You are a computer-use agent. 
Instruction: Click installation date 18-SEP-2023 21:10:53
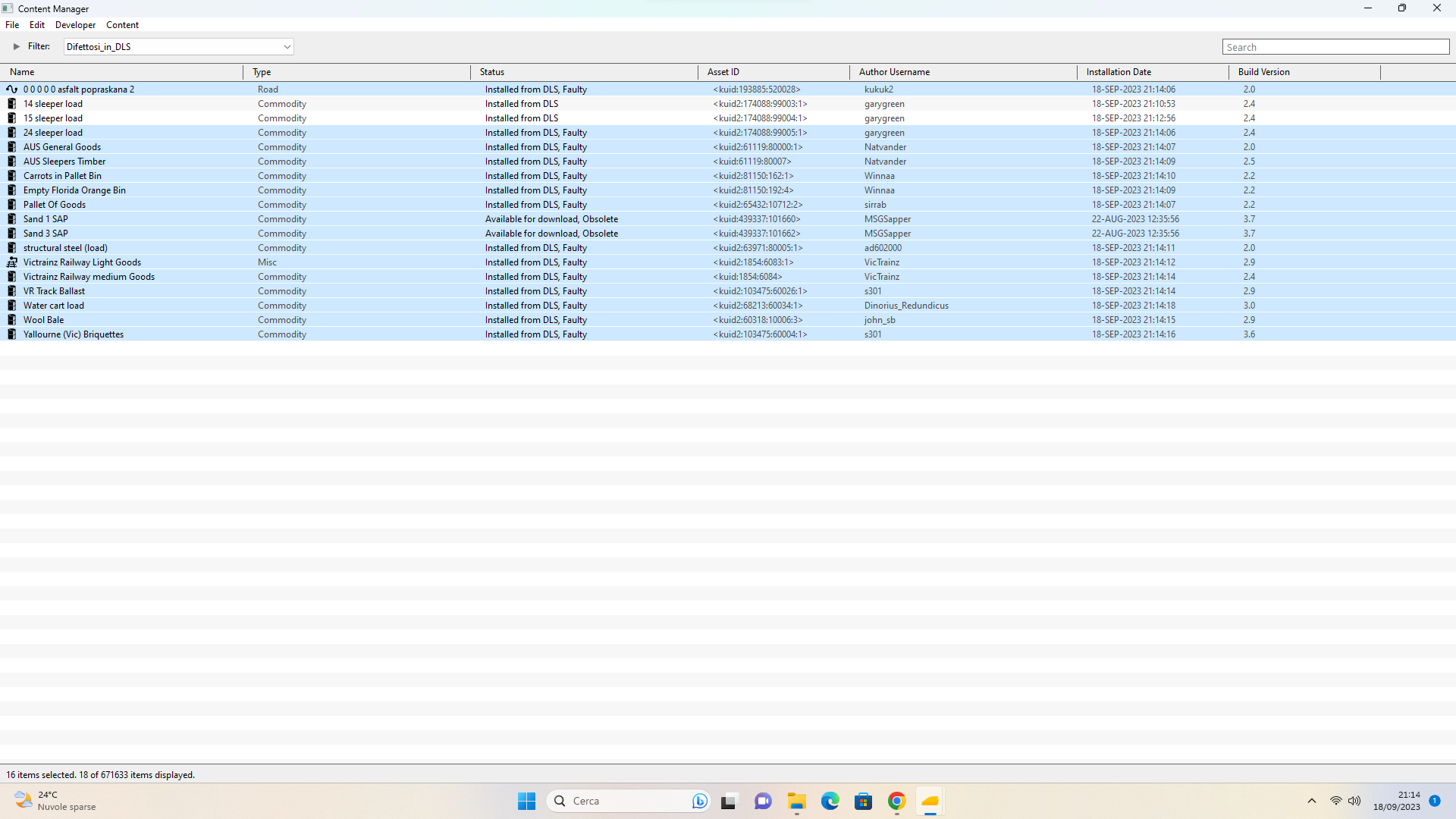click(x=1133, y=104)
